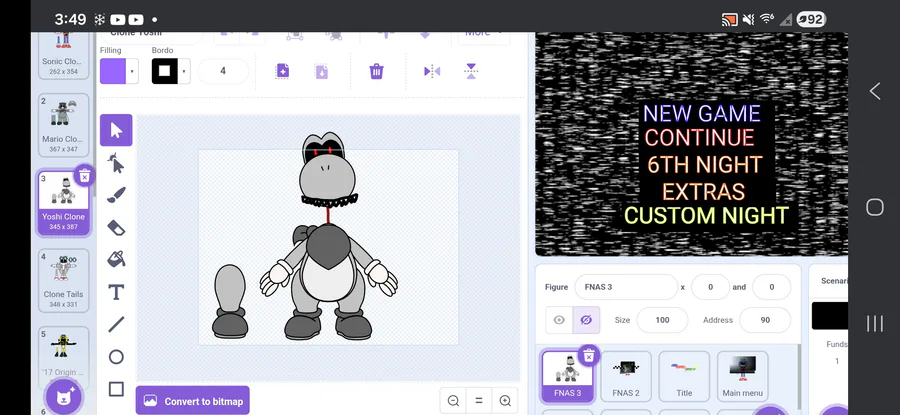900x415 pixels.
Task: Click EXTRAS on the stage
Action: pos(703,191)
